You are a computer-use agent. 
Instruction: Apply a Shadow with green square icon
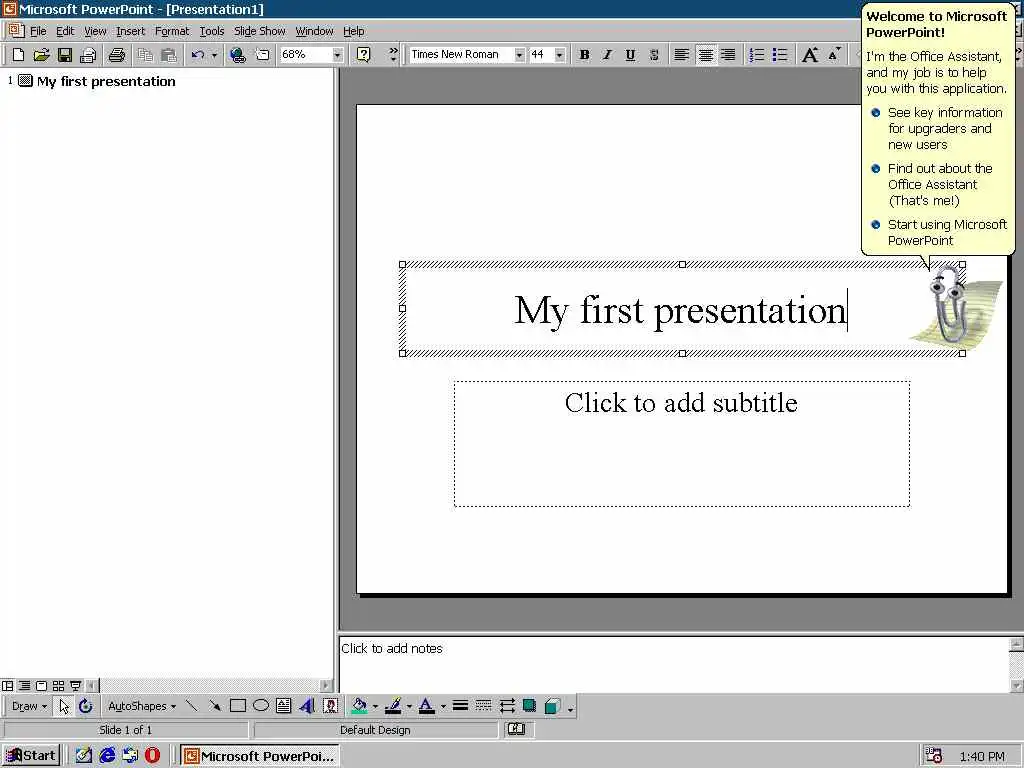click(x=530, y=706)
